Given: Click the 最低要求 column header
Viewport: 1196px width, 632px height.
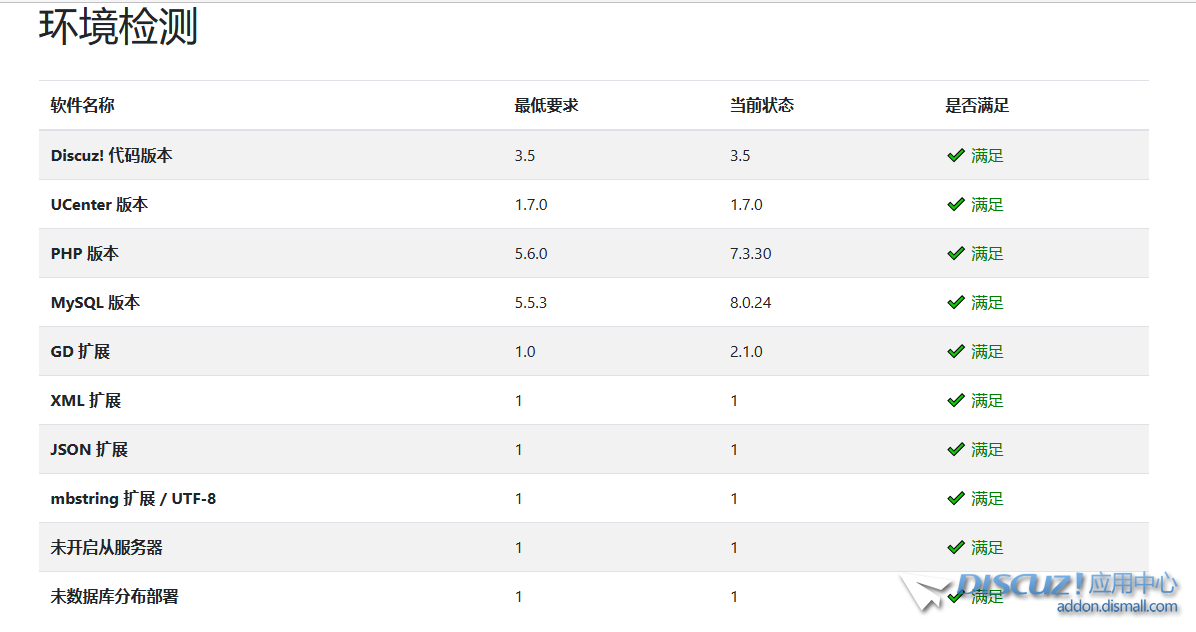Looking at the screenshot, I should point(547,105).
